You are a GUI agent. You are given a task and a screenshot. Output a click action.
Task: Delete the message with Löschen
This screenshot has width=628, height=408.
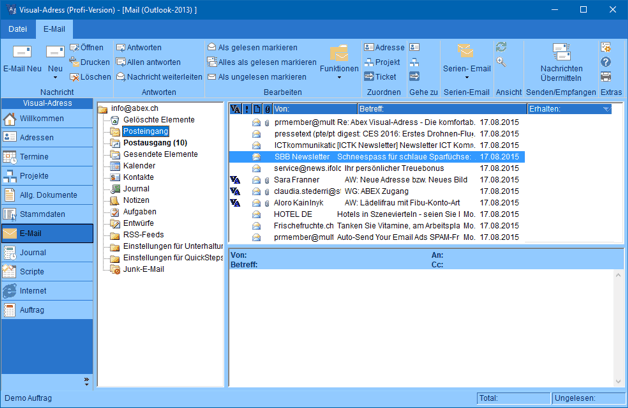pyautogui.click(x=90, y=77)
